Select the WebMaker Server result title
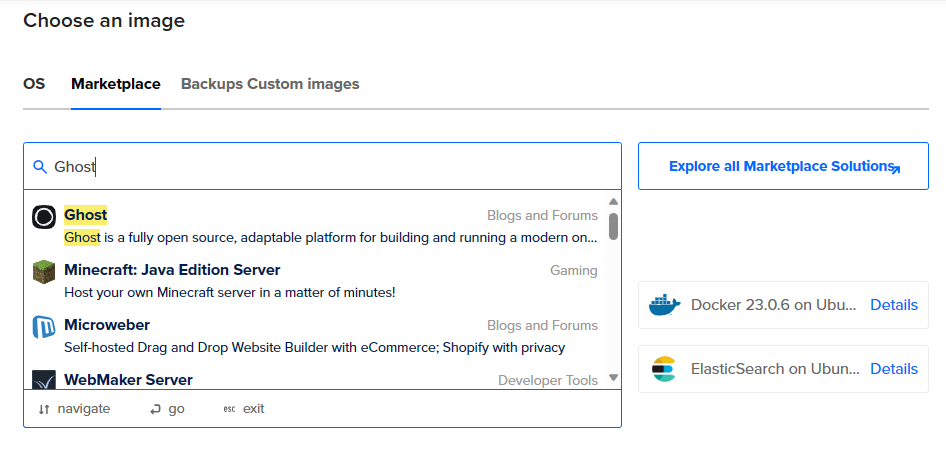The width and height of the screenshot is (946, 450). coord(129,380)
